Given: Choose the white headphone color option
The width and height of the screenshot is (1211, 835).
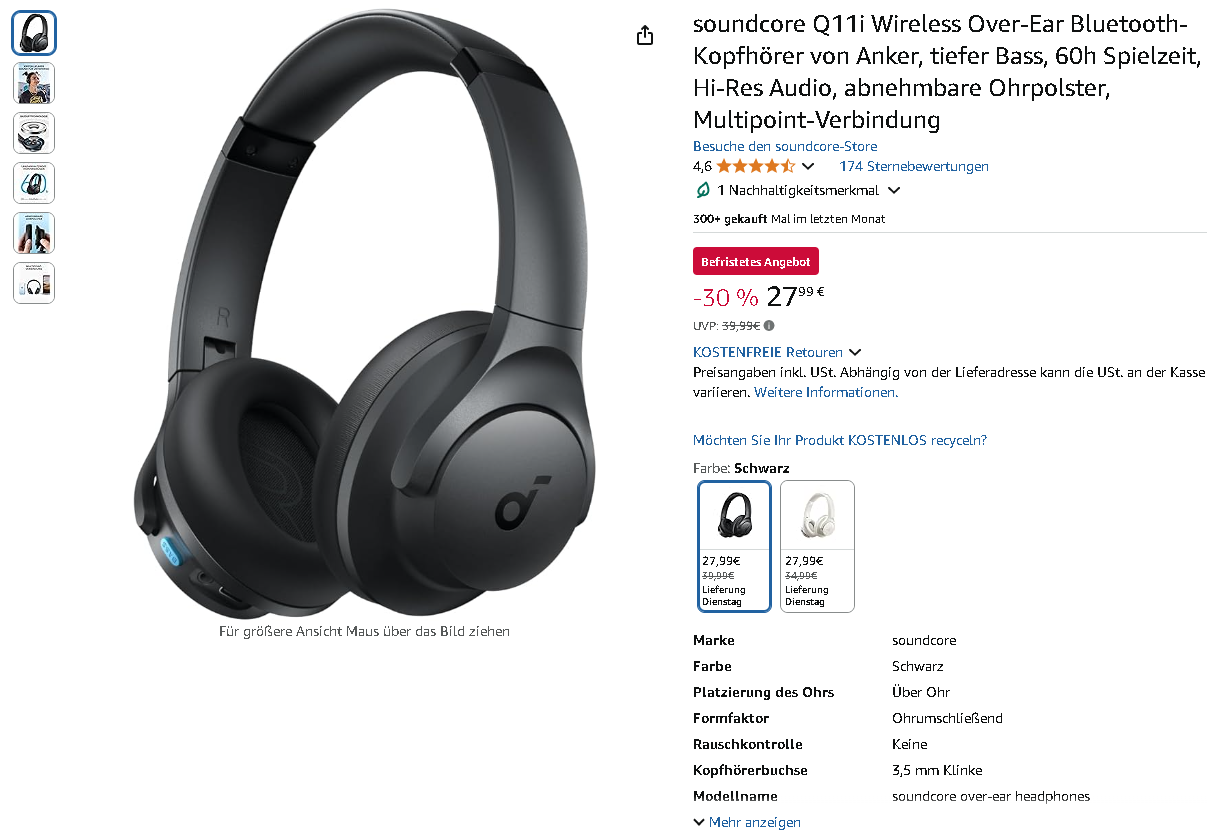Looking at the screenshot, I should click(817, 546).
